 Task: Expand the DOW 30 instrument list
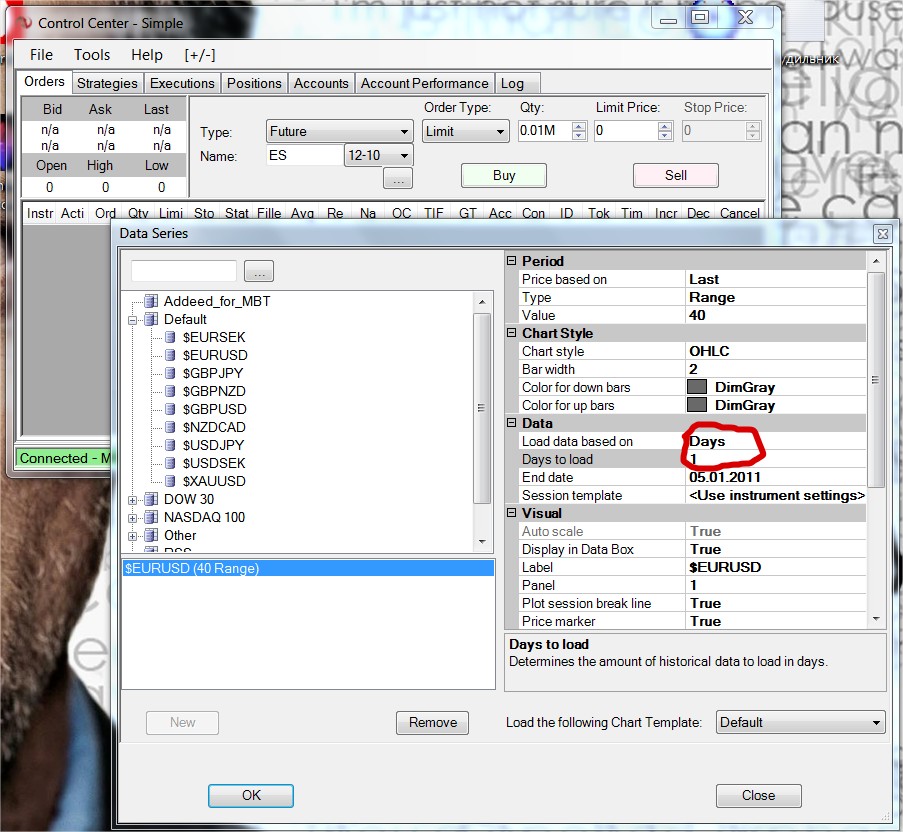point(132,500)
